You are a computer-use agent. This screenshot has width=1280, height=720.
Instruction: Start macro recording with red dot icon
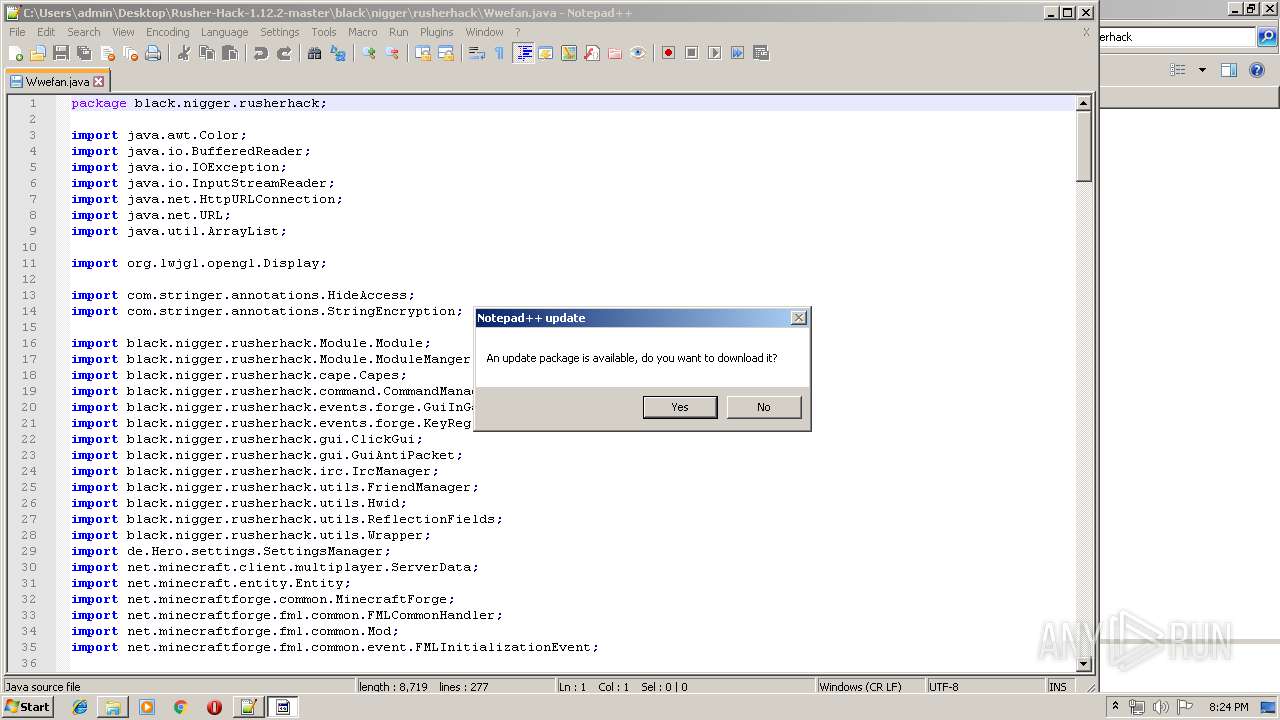coord(668,53)
